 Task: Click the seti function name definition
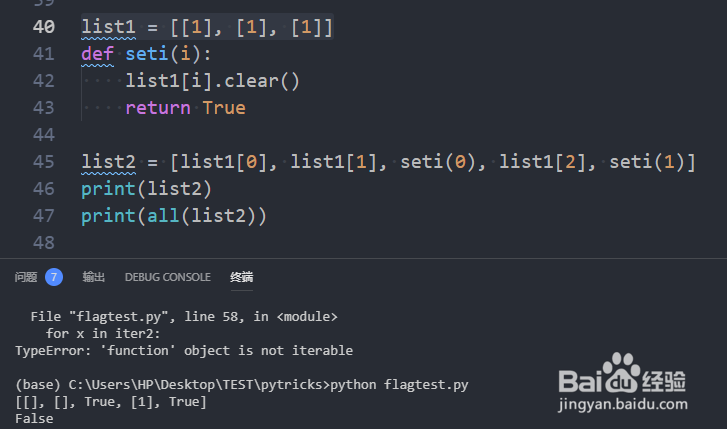pyautogui.click(x=147, y=54)
